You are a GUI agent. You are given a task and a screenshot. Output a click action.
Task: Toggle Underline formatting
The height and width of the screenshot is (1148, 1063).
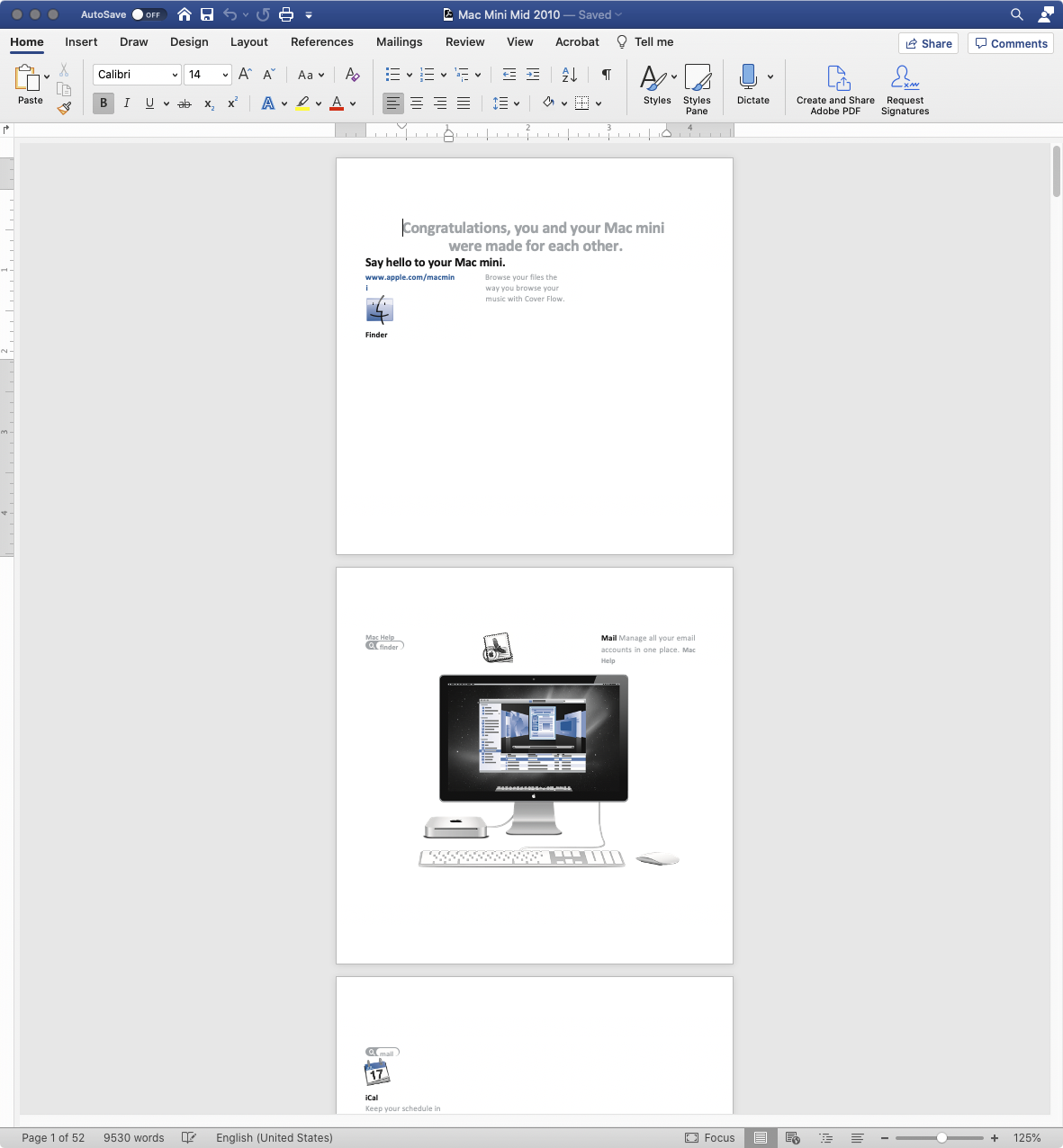pos(149,103)
